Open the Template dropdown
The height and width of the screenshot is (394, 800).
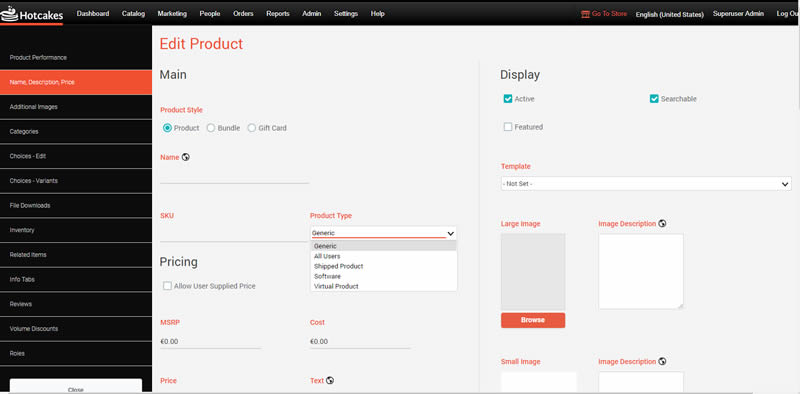(646, 184)
